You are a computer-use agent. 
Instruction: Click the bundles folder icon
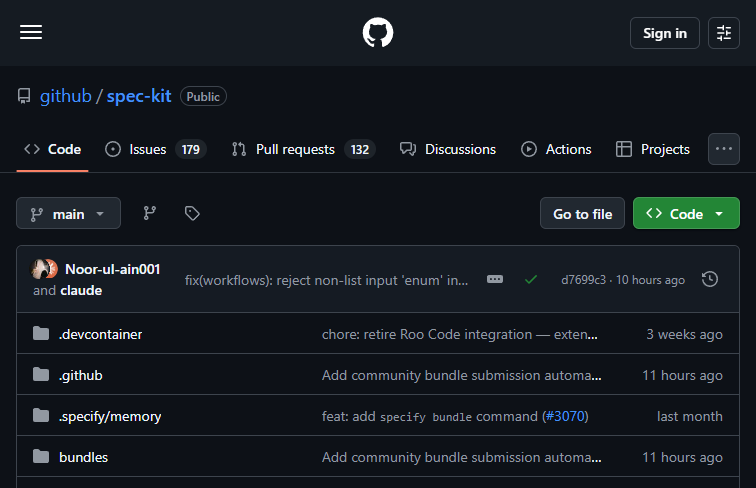click(x=41, y=456)
